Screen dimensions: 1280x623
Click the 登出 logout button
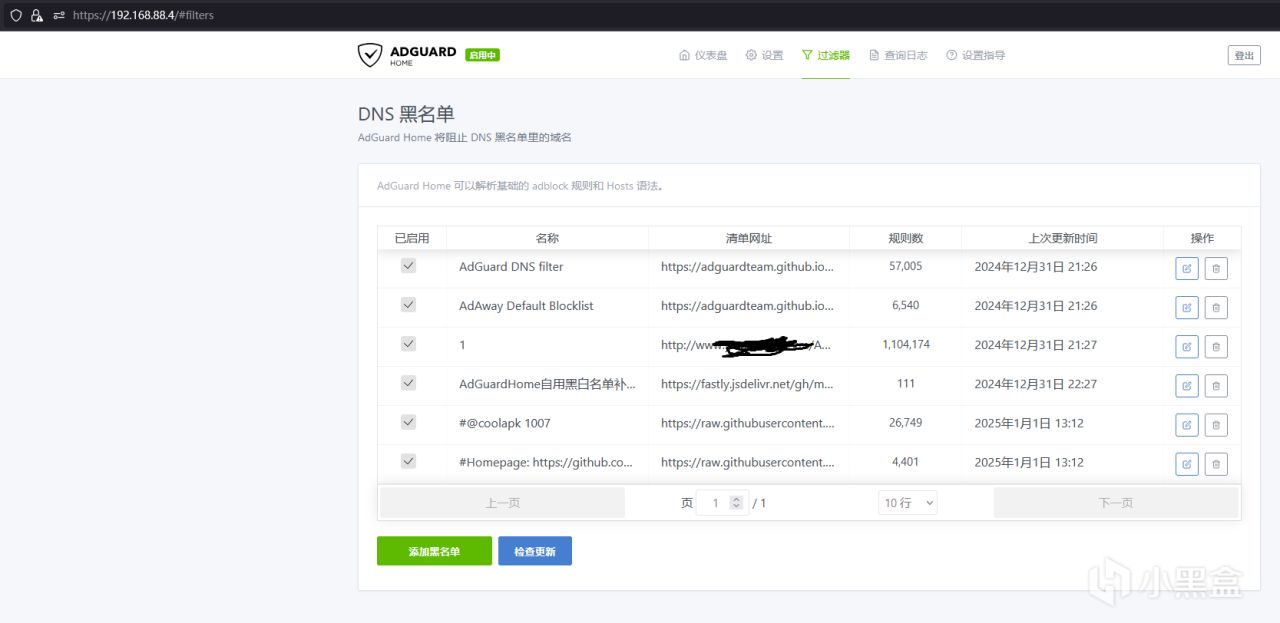tap(1244, 56)
